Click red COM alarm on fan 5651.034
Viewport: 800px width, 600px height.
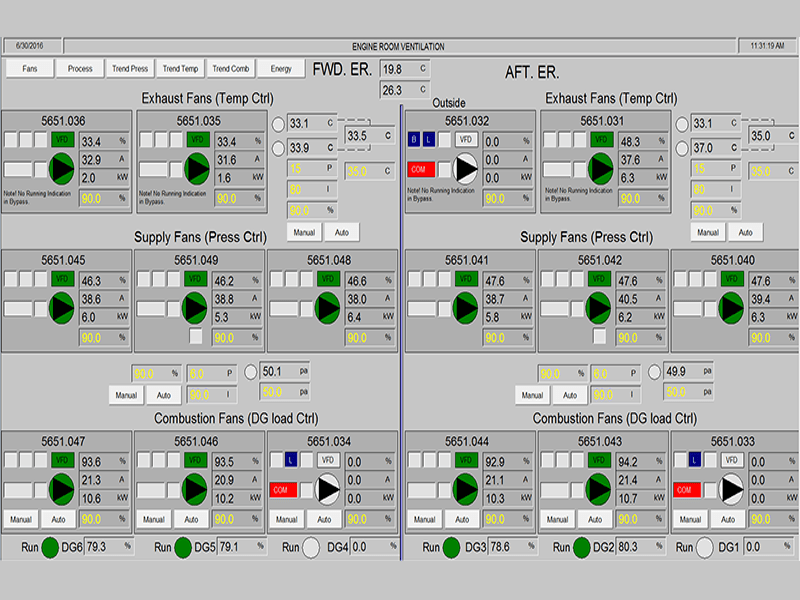pyautogui.click(x=283, y=490)
